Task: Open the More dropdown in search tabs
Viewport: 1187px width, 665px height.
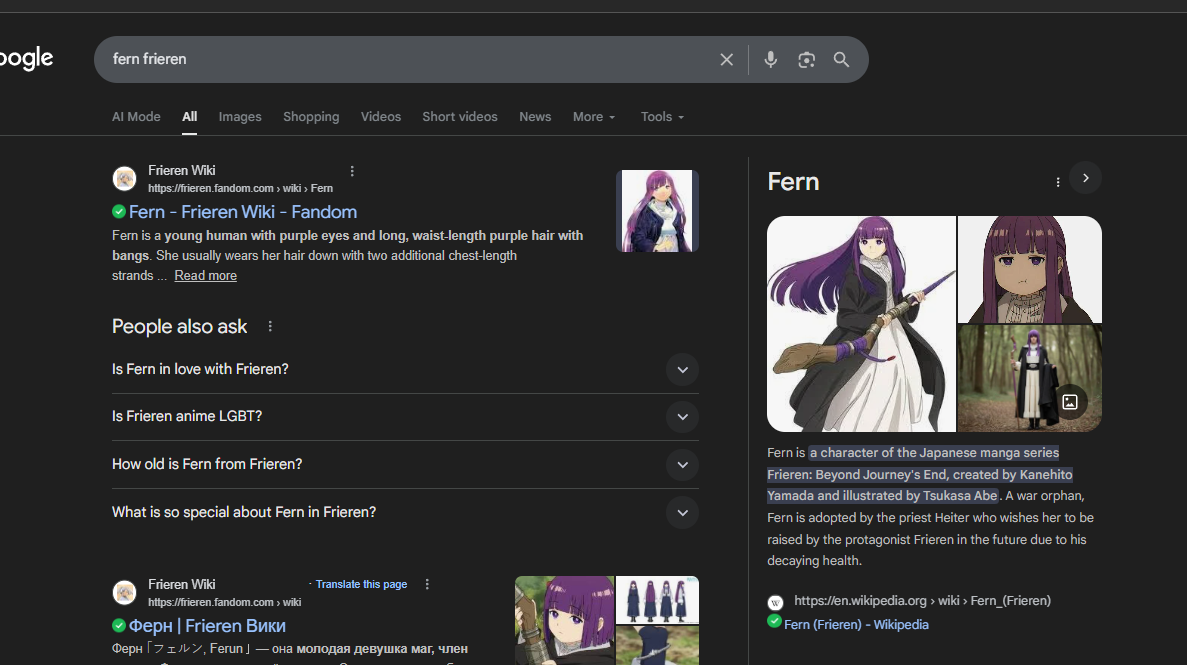Action: [x=594, y=117]
